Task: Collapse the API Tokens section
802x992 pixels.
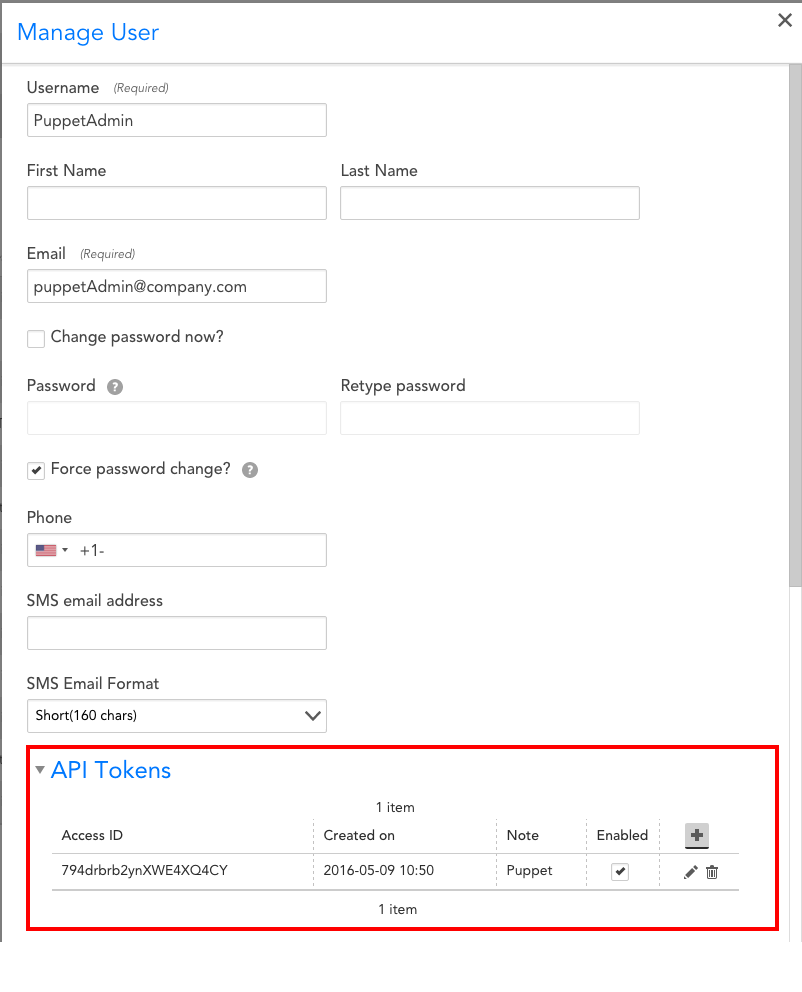Action: point(40,770)
